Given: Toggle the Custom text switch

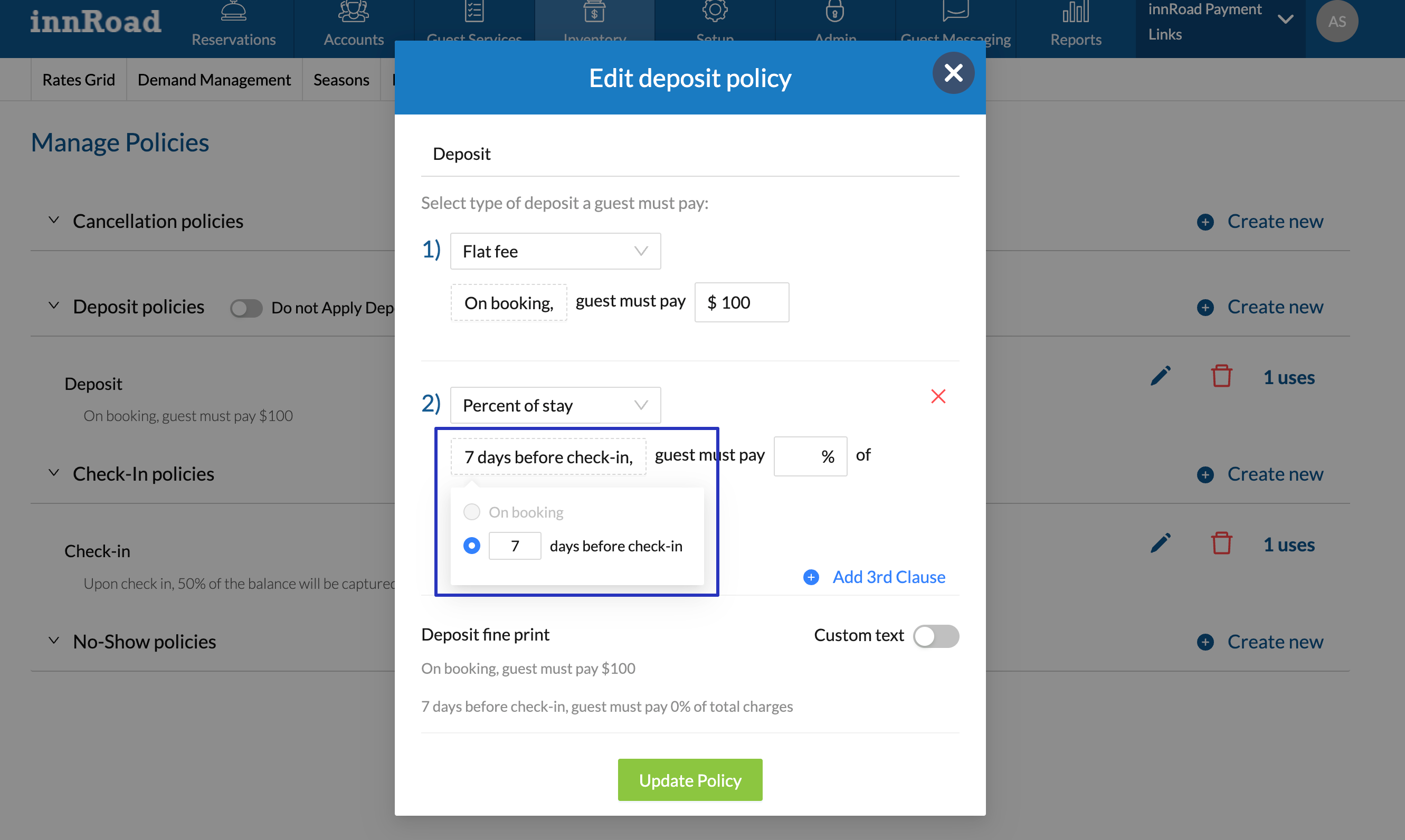Looking at the screenshot, I should (935, 636).
